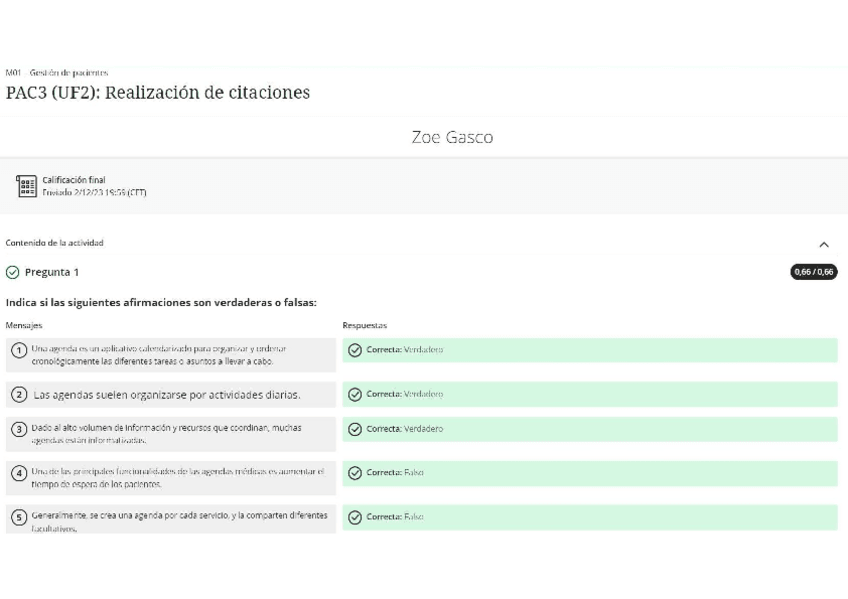Click the Calificación final label

pyautogui.click(x=74, y=180)
